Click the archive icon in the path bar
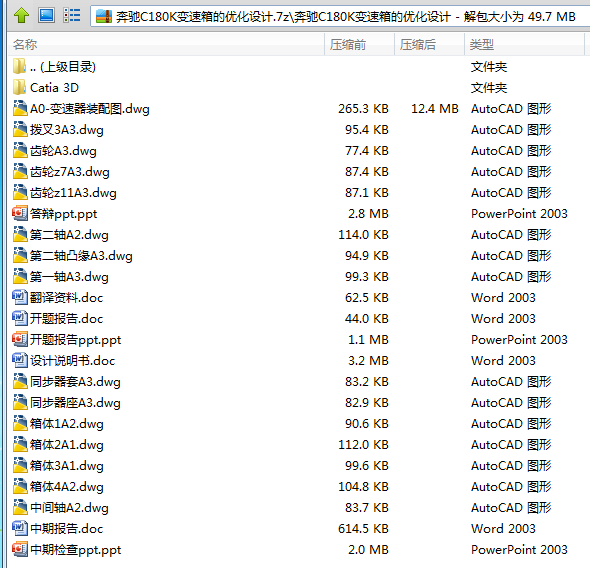Image resolution: width=590 pixels, height=568 pixels. tap(104, 16)
